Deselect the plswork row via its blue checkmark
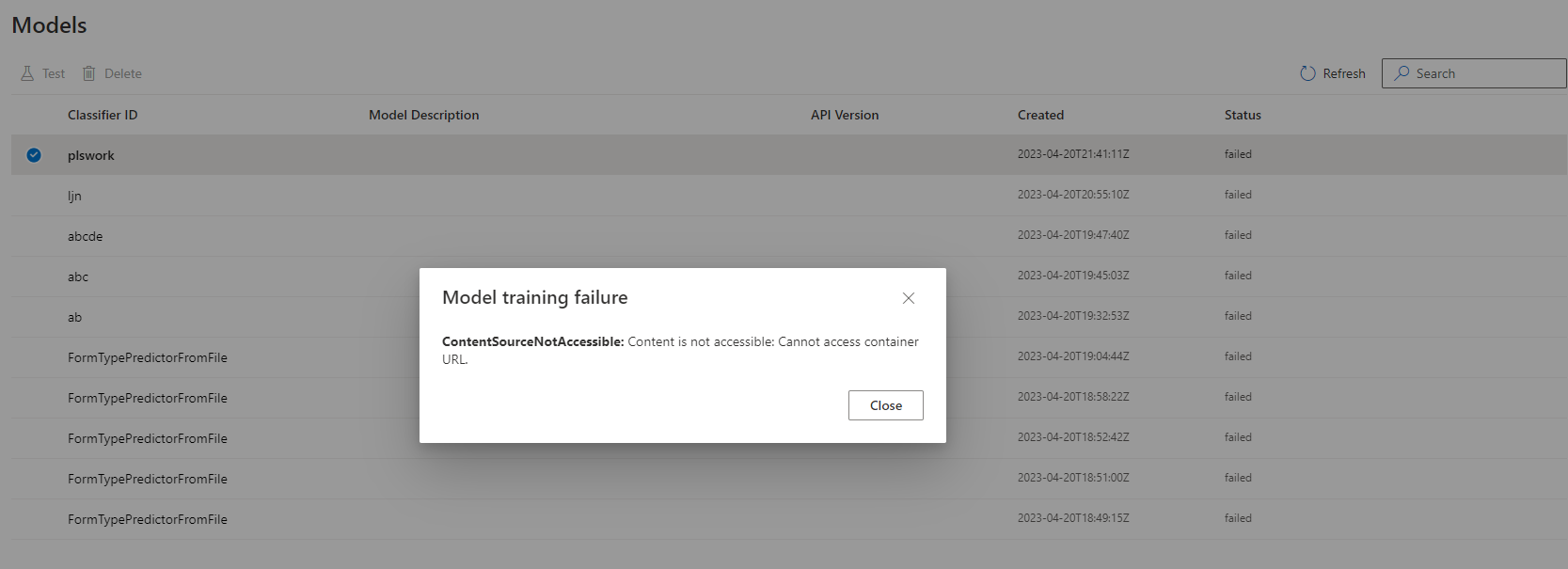Screen dimensions: 1568x569 point(34,154)
